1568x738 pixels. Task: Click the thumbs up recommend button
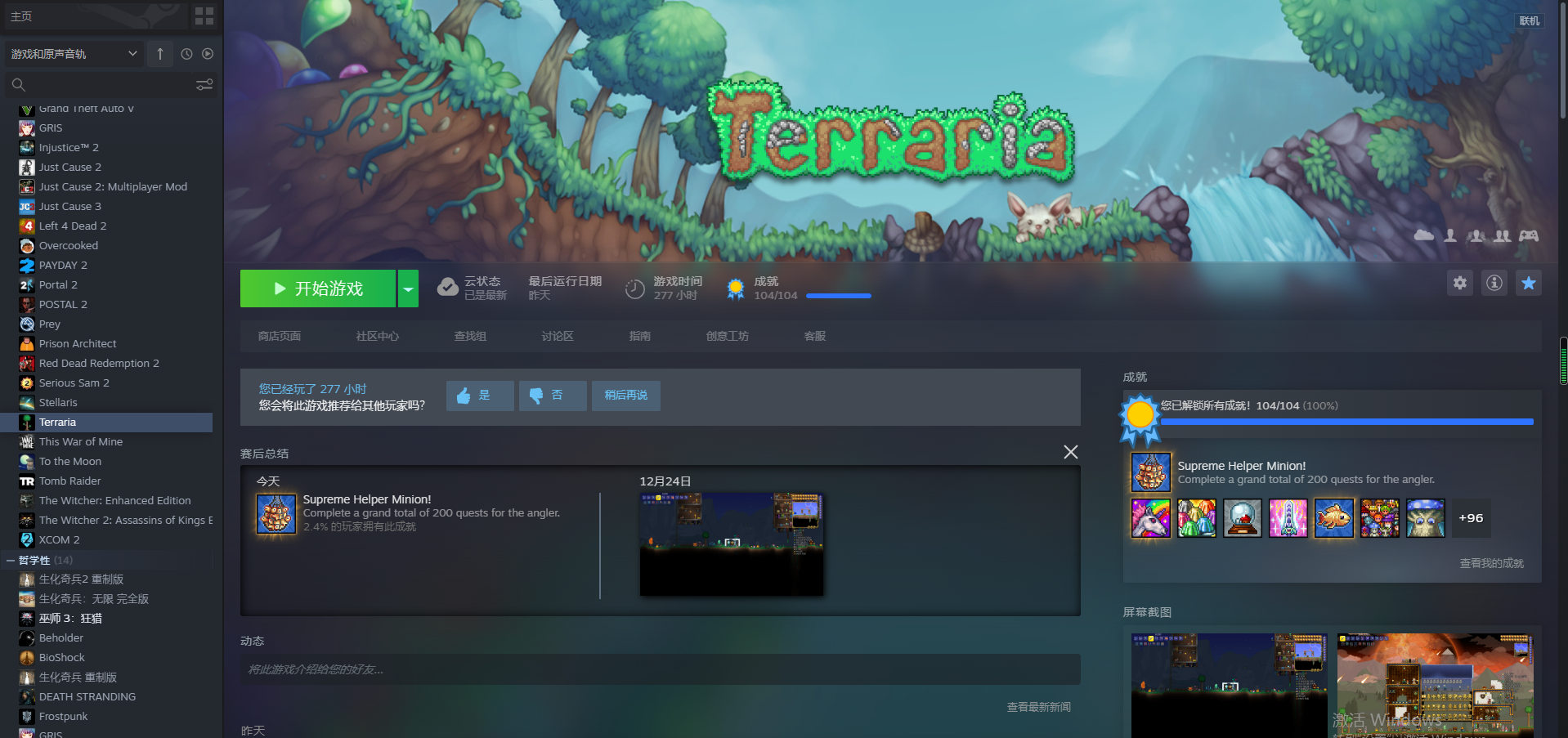[x=479, y=396]
